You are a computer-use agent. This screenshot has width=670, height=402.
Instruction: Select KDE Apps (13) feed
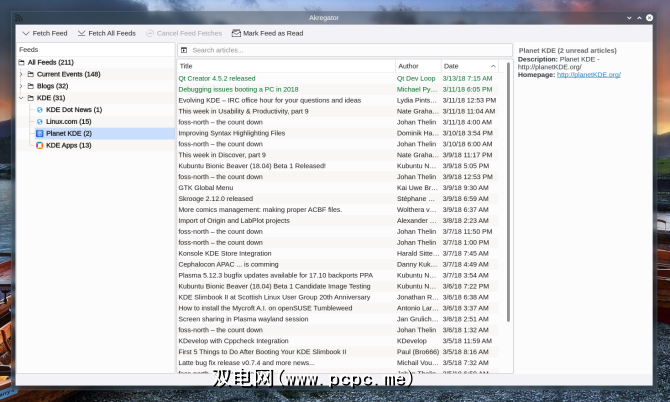point(68,145)
